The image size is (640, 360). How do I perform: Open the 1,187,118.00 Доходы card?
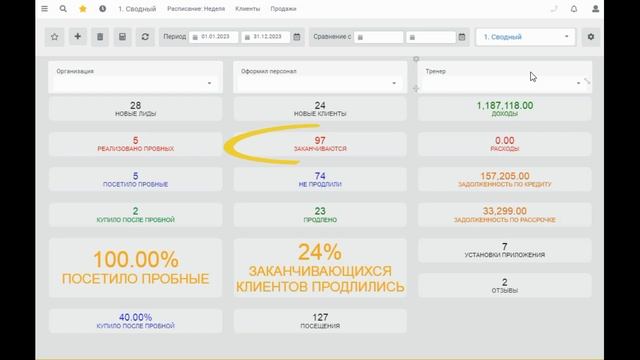pos(504,109)
